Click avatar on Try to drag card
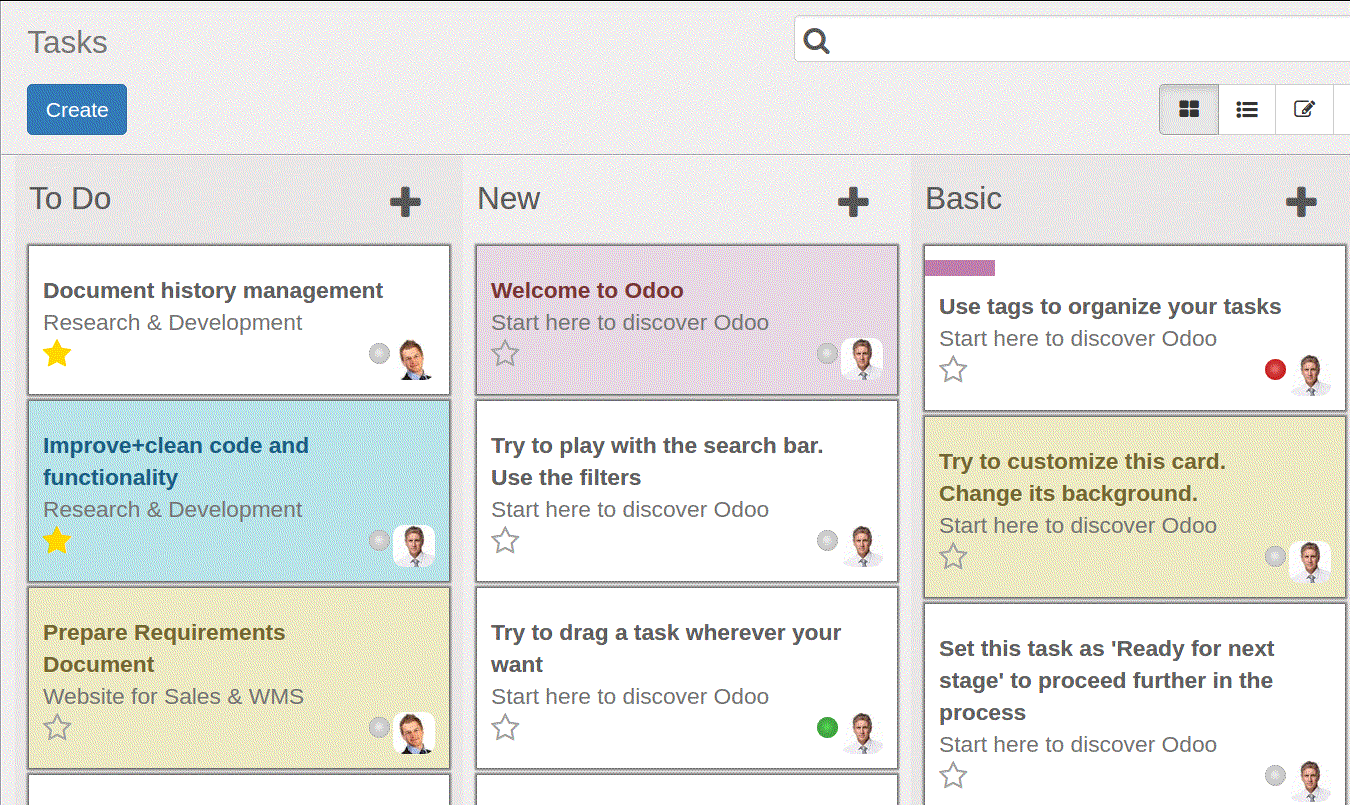Screen dimensions: 1350x805 pyautogui.click(x=862, y=733)
